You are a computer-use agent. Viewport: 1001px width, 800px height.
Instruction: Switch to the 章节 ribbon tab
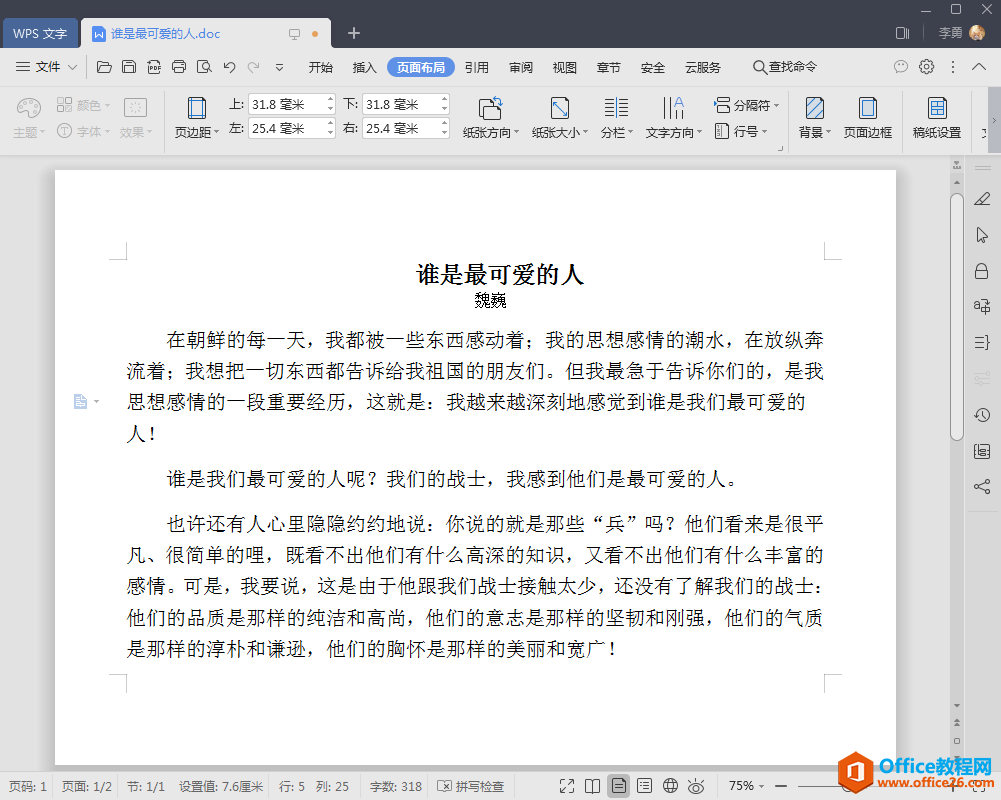608,67
